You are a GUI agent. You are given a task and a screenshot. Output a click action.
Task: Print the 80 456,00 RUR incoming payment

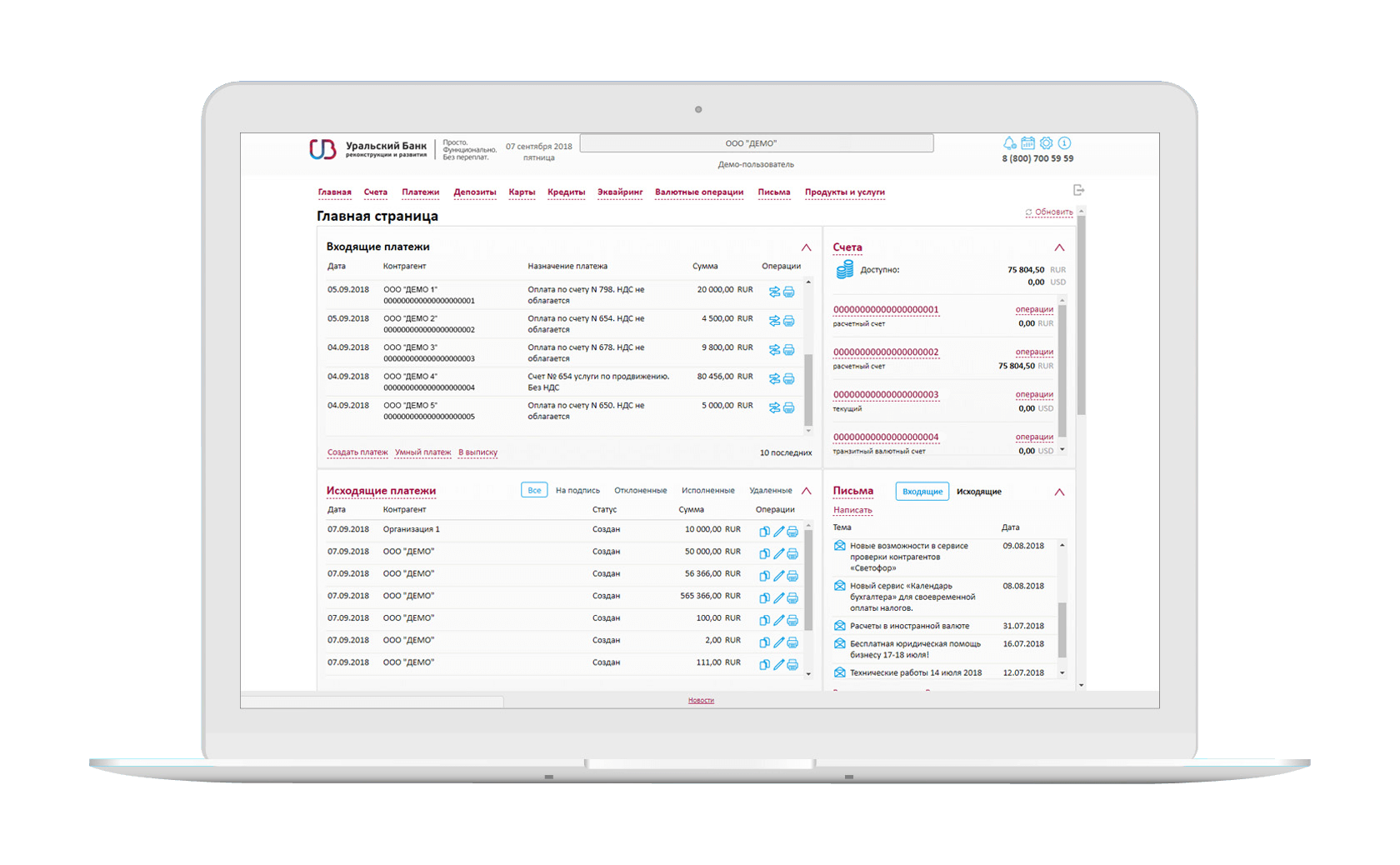[789, 378]
